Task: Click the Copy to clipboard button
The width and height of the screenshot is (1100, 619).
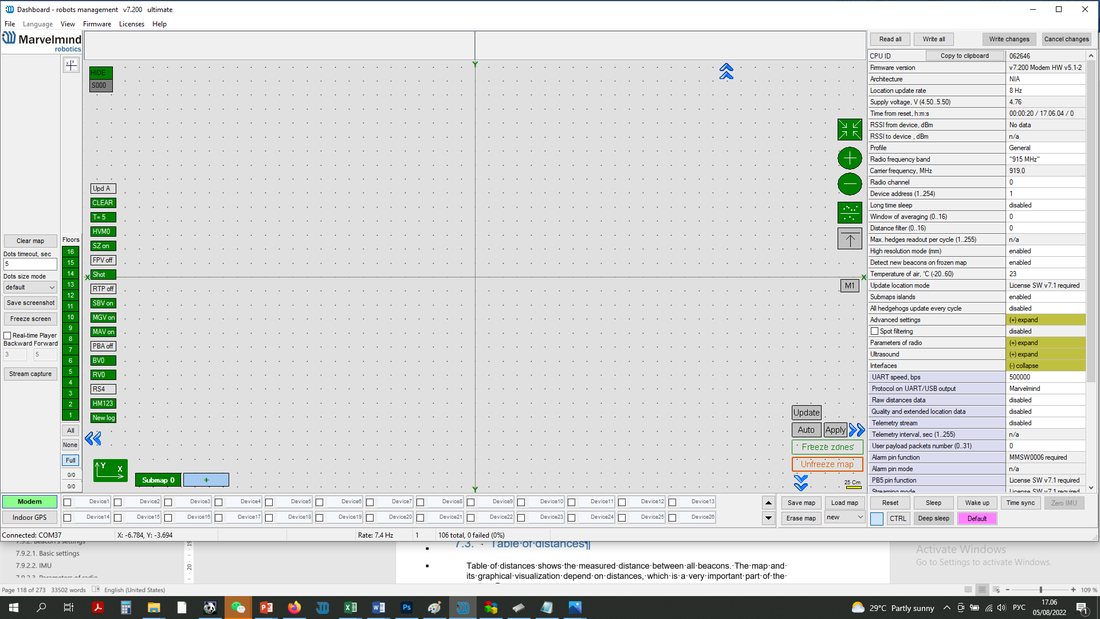Action: pyautogui.click(x=965, y=55)
